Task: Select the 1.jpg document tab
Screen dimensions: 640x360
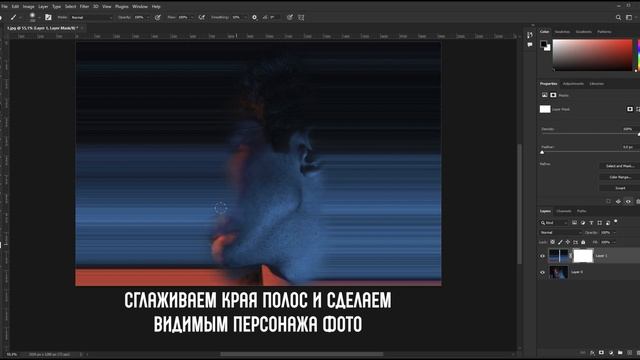Action: pyautogui.click(x=42, y=28)
